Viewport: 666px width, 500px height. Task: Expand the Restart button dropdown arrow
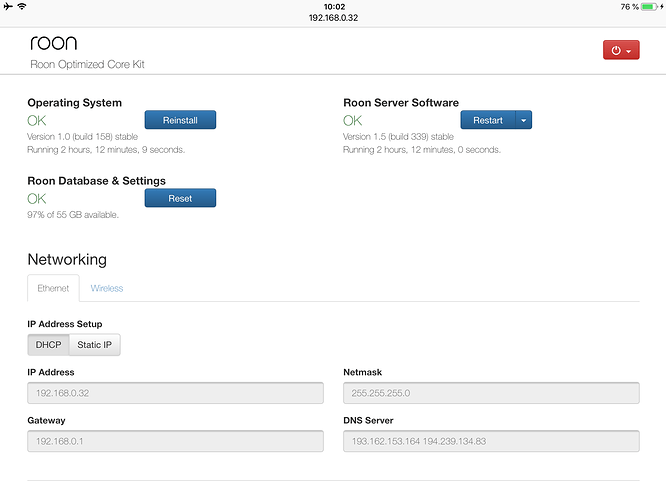(523, 120)
